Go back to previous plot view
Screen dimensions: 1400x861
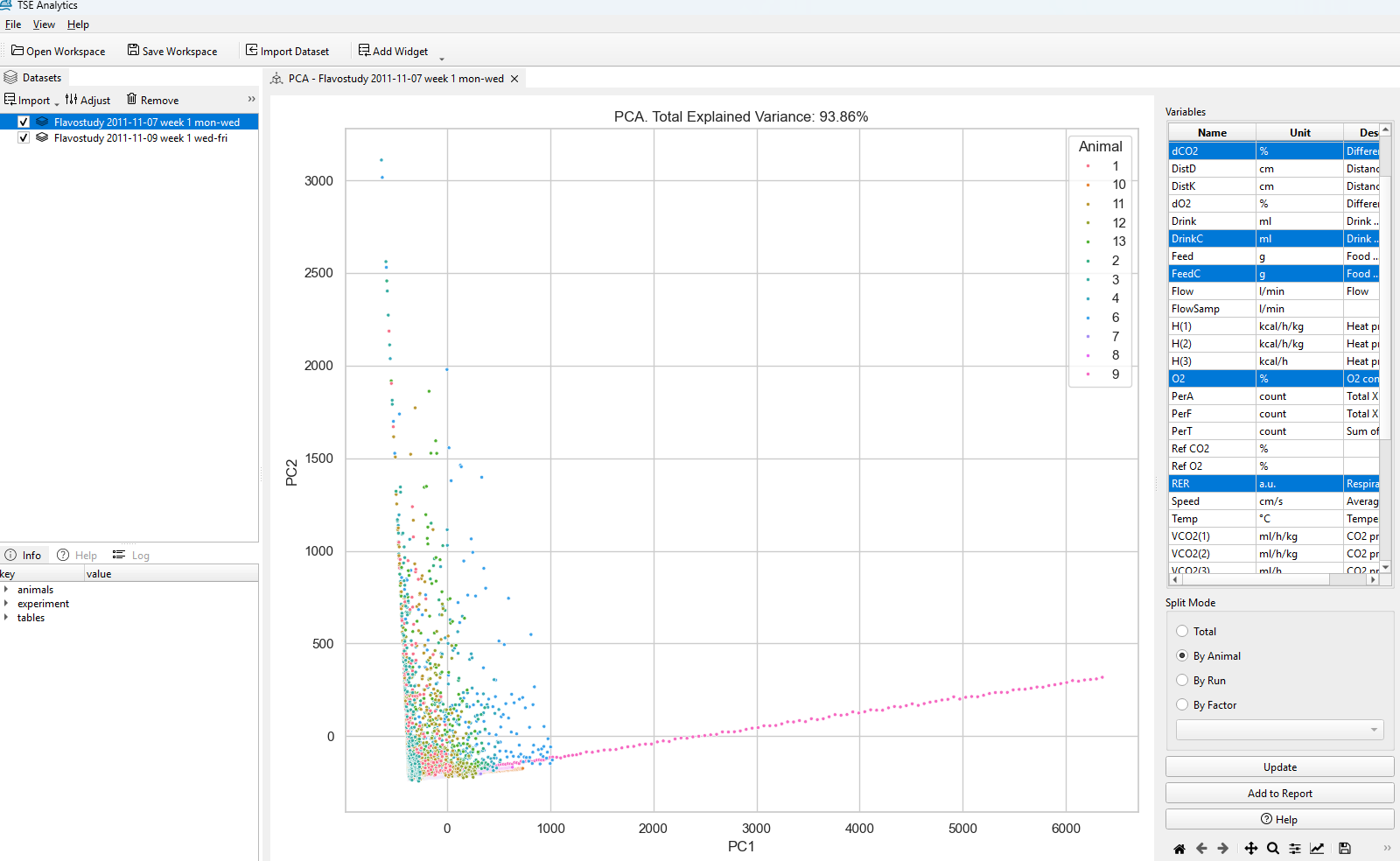coord(1201,848)
